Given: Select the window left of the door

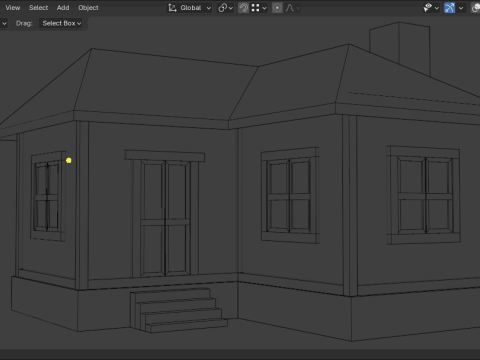Looking at the screenshot, I should (x=48, y=196).
